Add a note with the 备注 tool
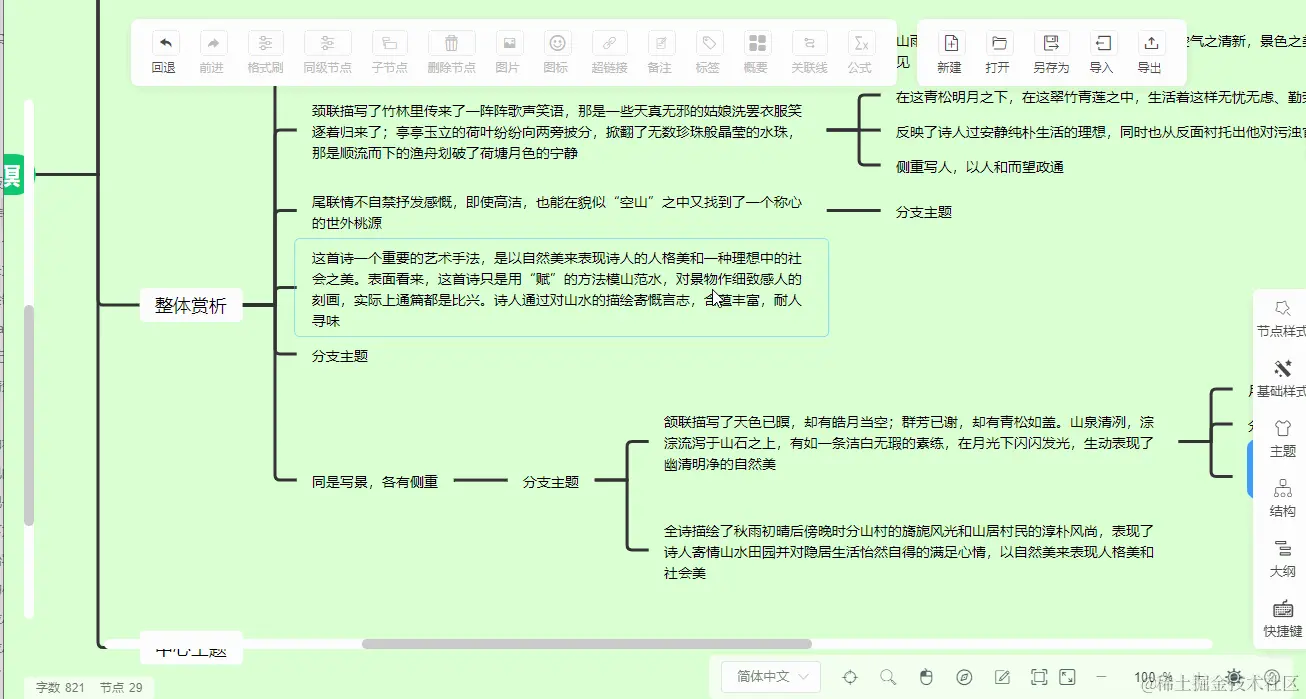The height and width of the screenshot is (699, 1306). pyautogui.click(x=660, y=52)
